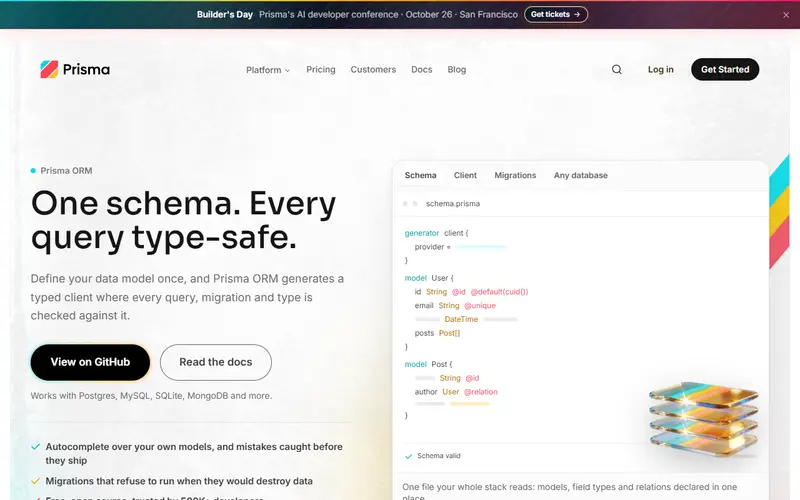Click the teal checkmark beside Autocomplete bullet
Image resolution: width=800 pixels, height=500 pixels.
tap(35, 447)
